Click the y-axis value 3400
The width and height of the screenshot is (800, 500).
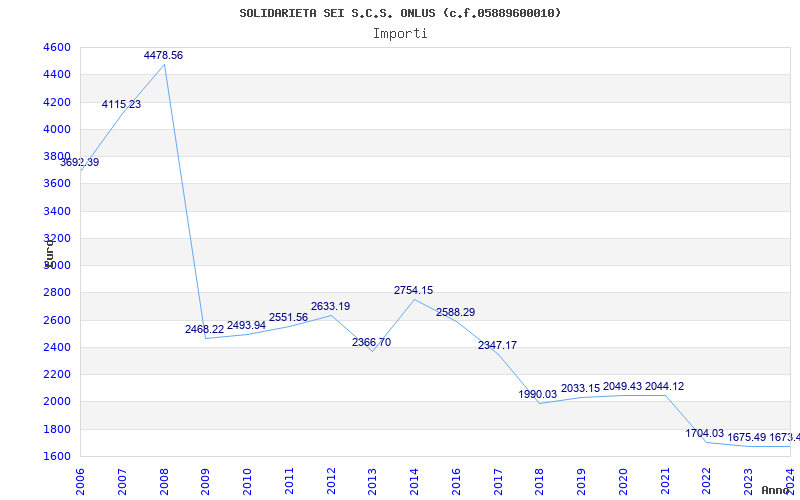[57, 211]
